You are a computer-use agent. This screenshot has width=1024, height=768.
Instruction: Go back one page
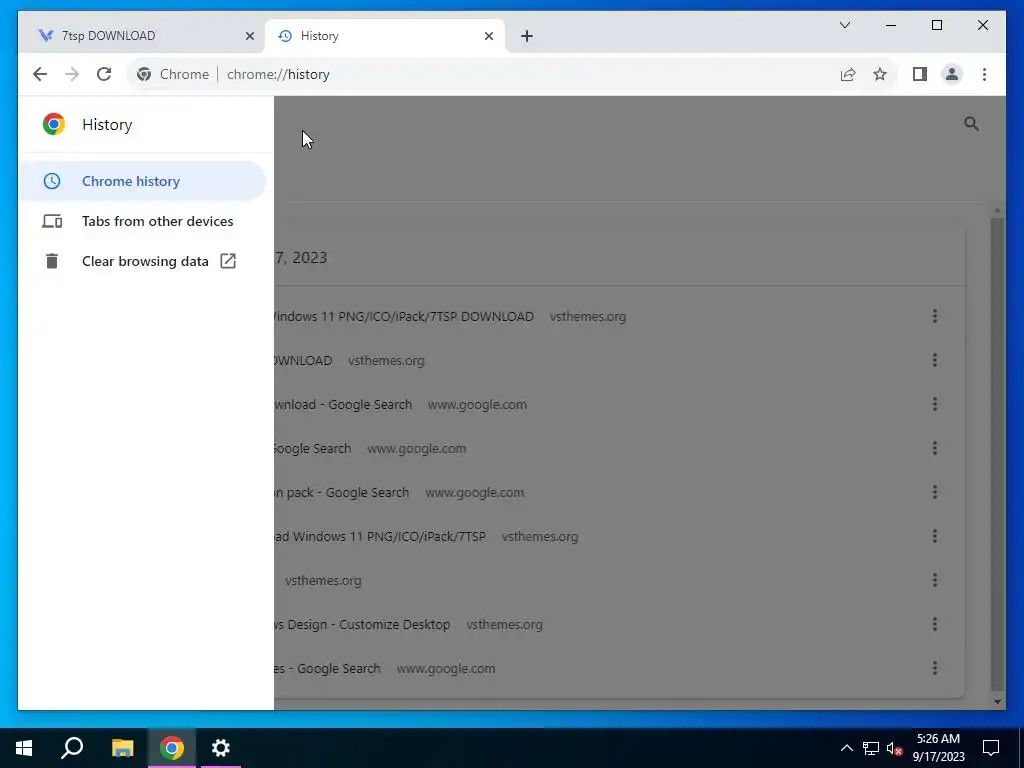[x=40, y=74]
